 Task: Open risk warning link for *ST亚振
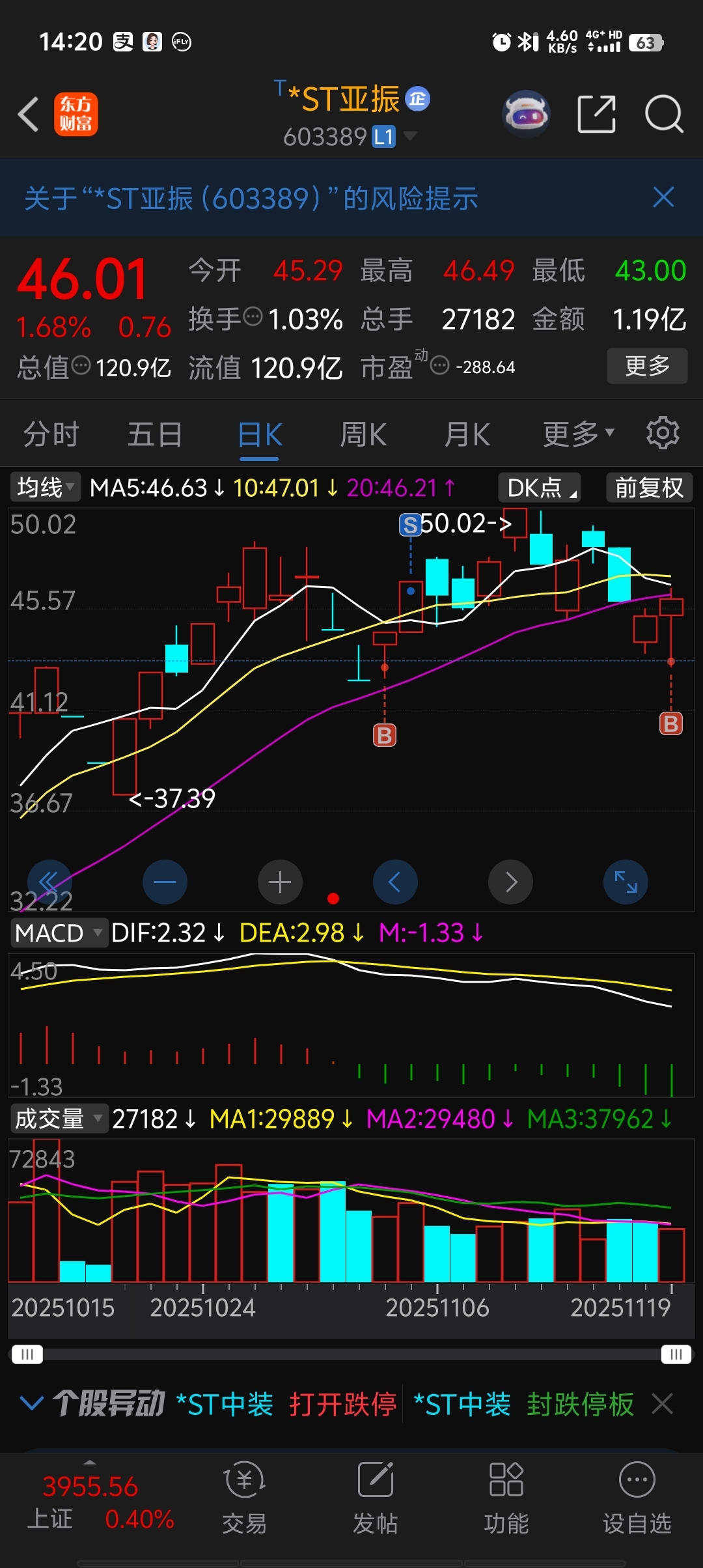(x=251, y=198)
